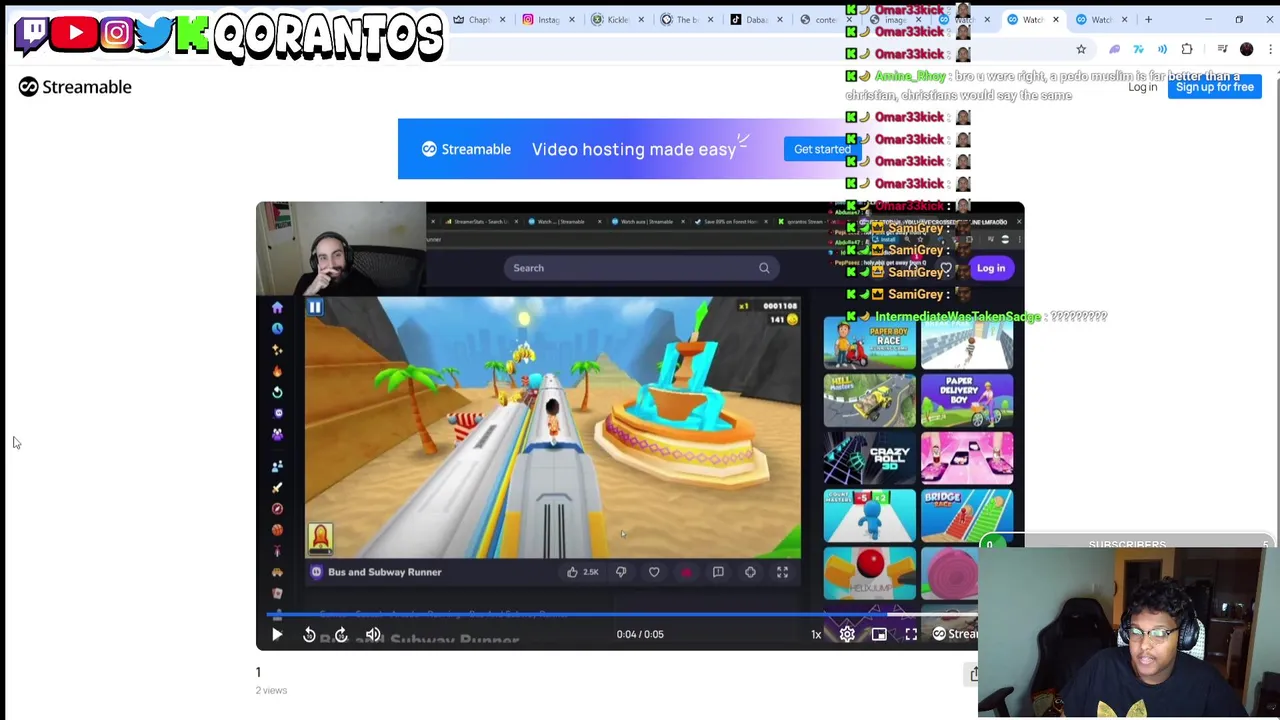Minimize the browser window
Image resolution: width=1280 pixels, height=720 pixels.
pyautogui.click(x=1208, y=19)
